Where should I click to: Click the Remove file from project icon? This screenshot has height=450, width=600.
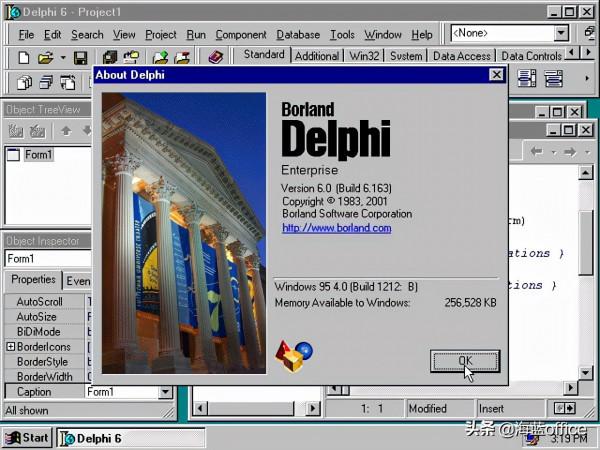[x=182, y=58]
